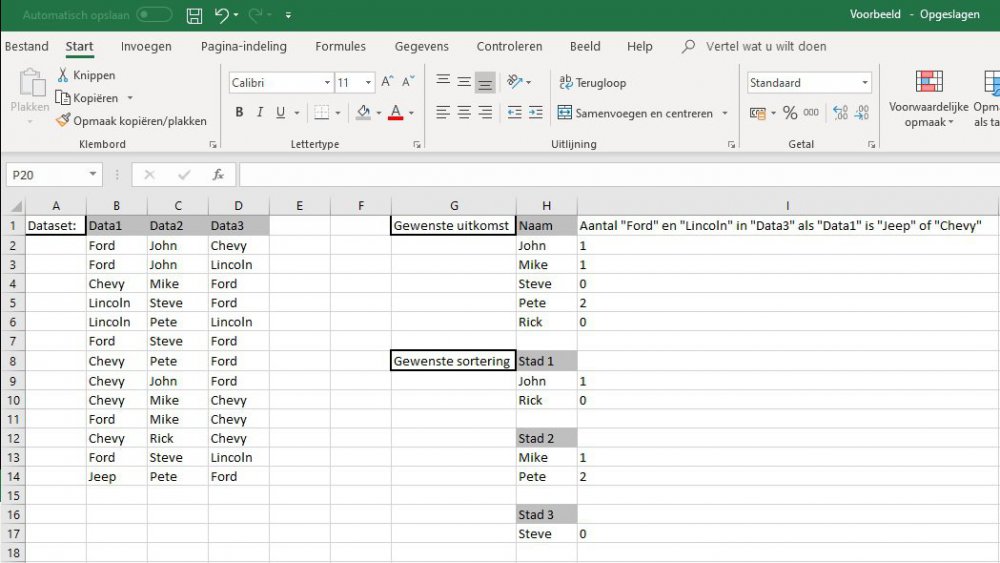This screenshot has width=1000, height=563.
Task: Click the Knippen scissors icon
Action: coord(63,75)
